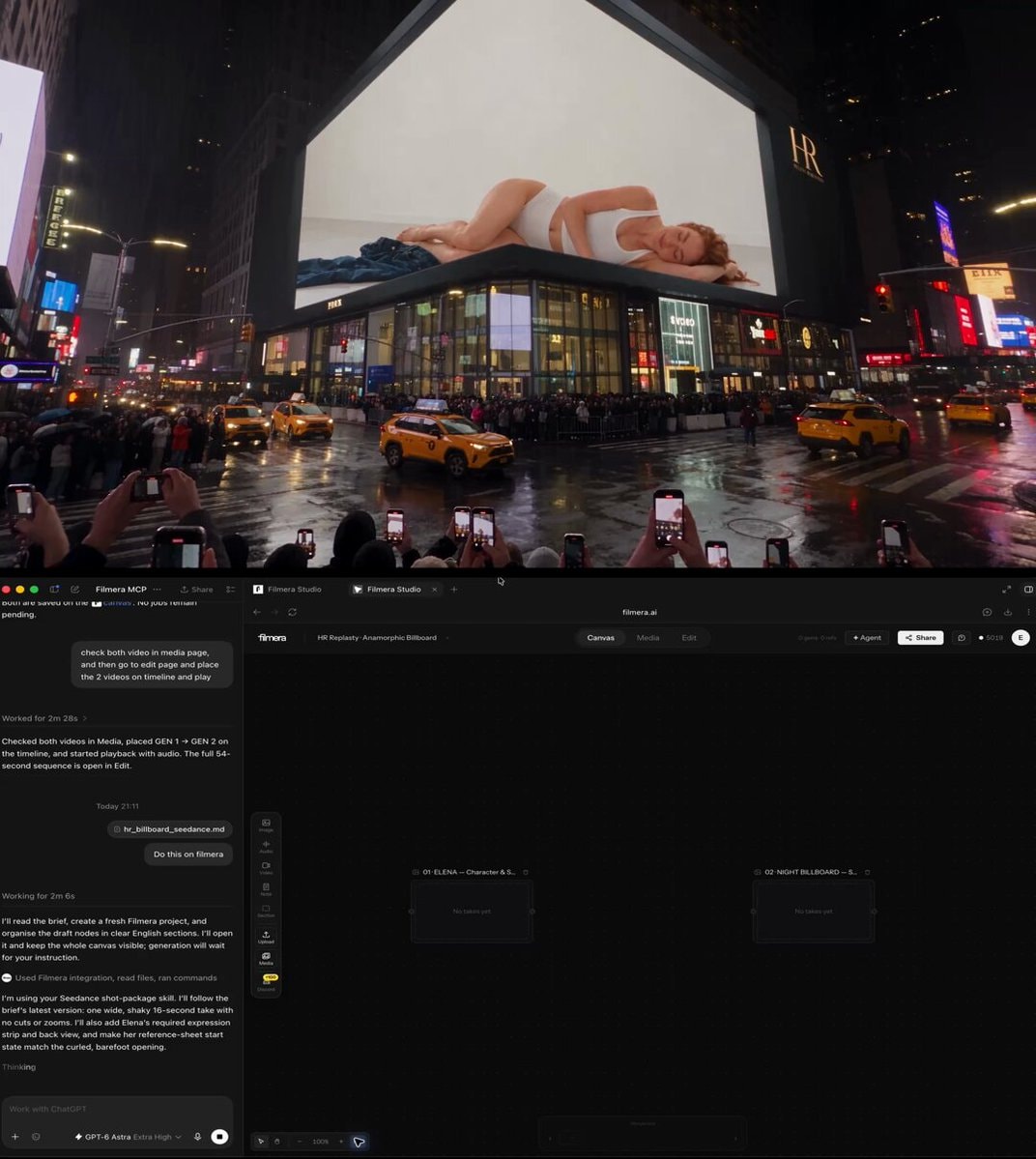Click the microphone dictation icon
The height and width of the screenshot is (1159, 1036).
point(197,1137)
